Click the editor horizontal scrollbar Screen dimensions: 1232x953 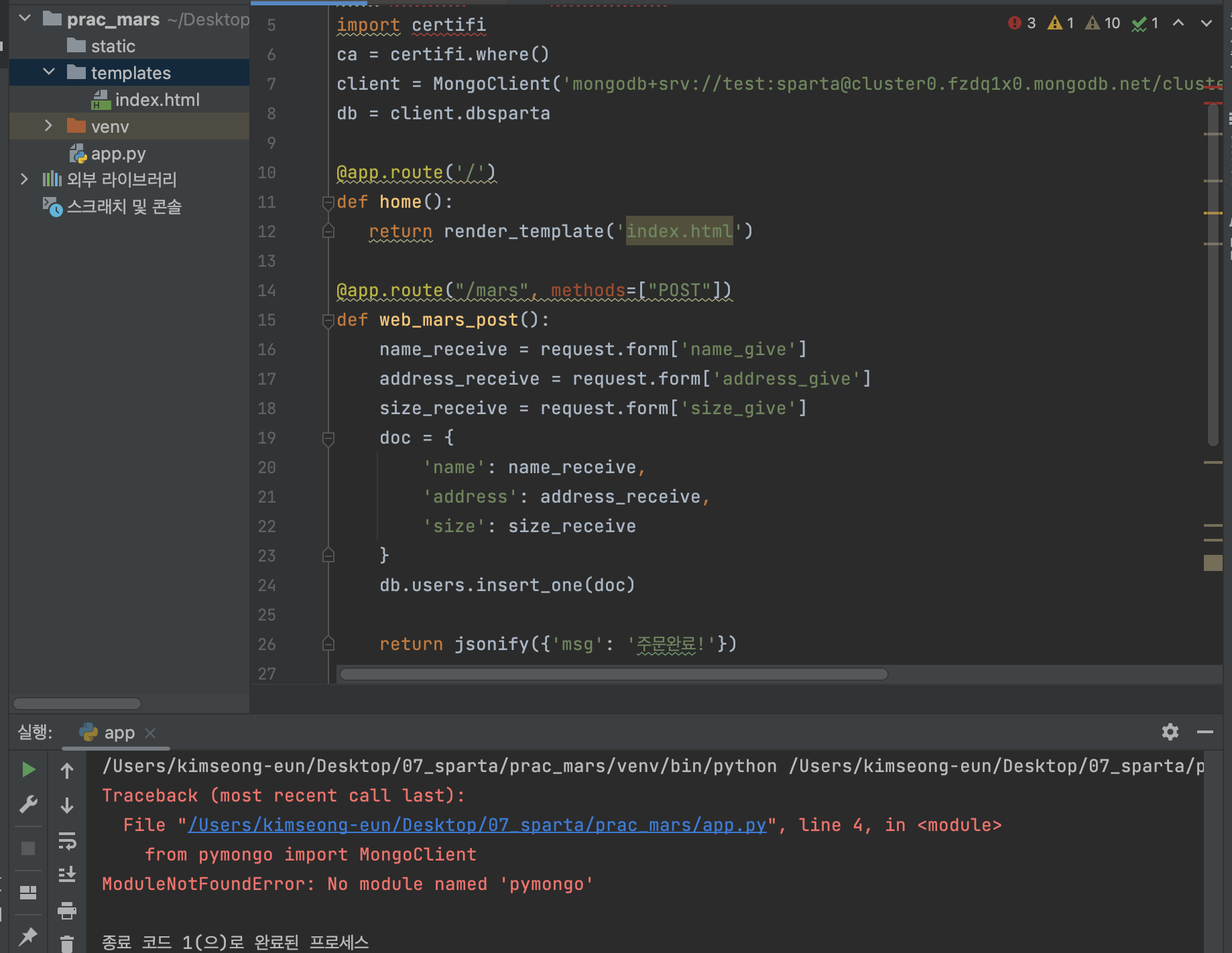pos(613,674)
